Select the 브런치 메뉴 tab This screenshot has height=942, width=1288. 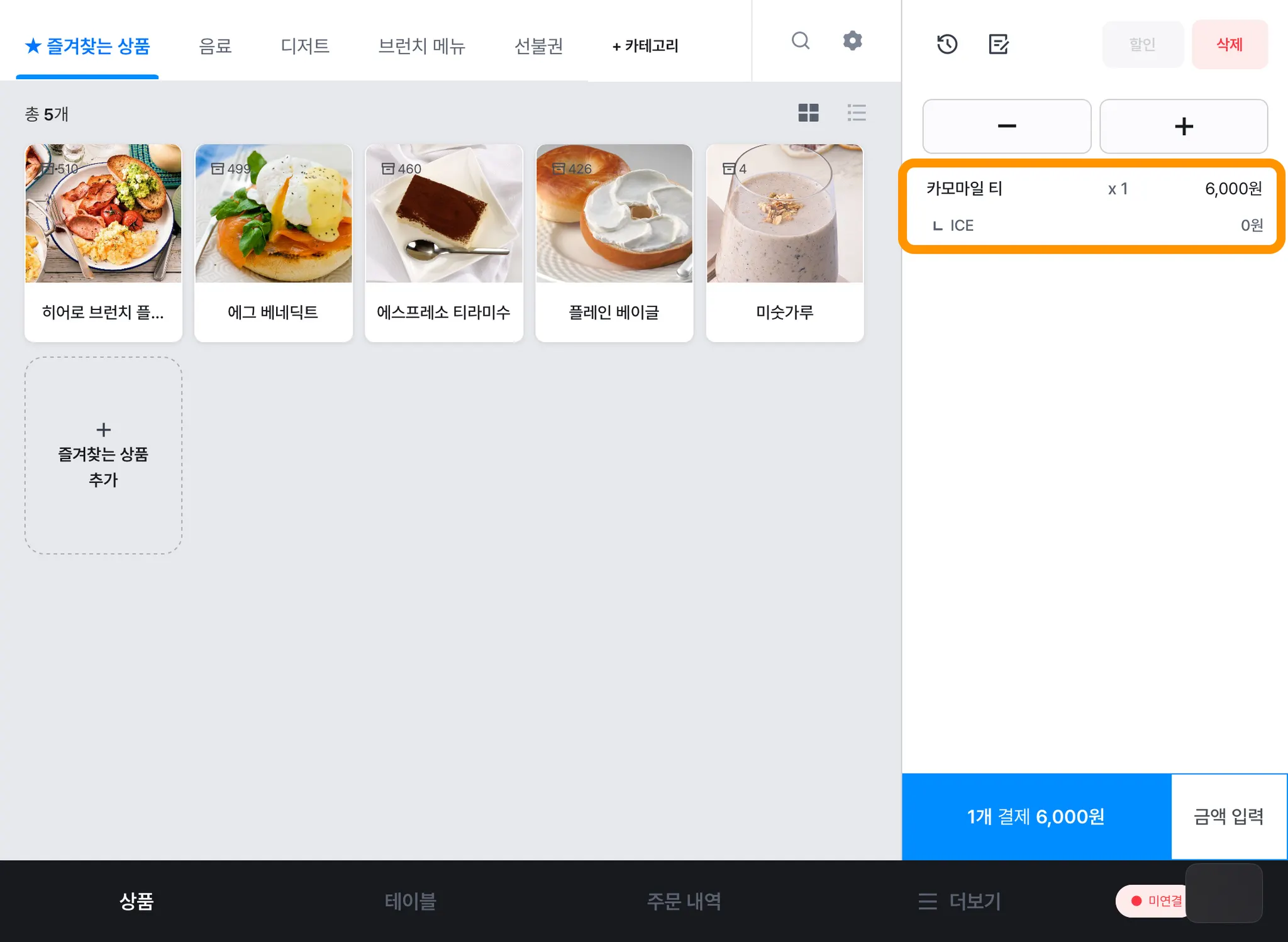point(421,46)
